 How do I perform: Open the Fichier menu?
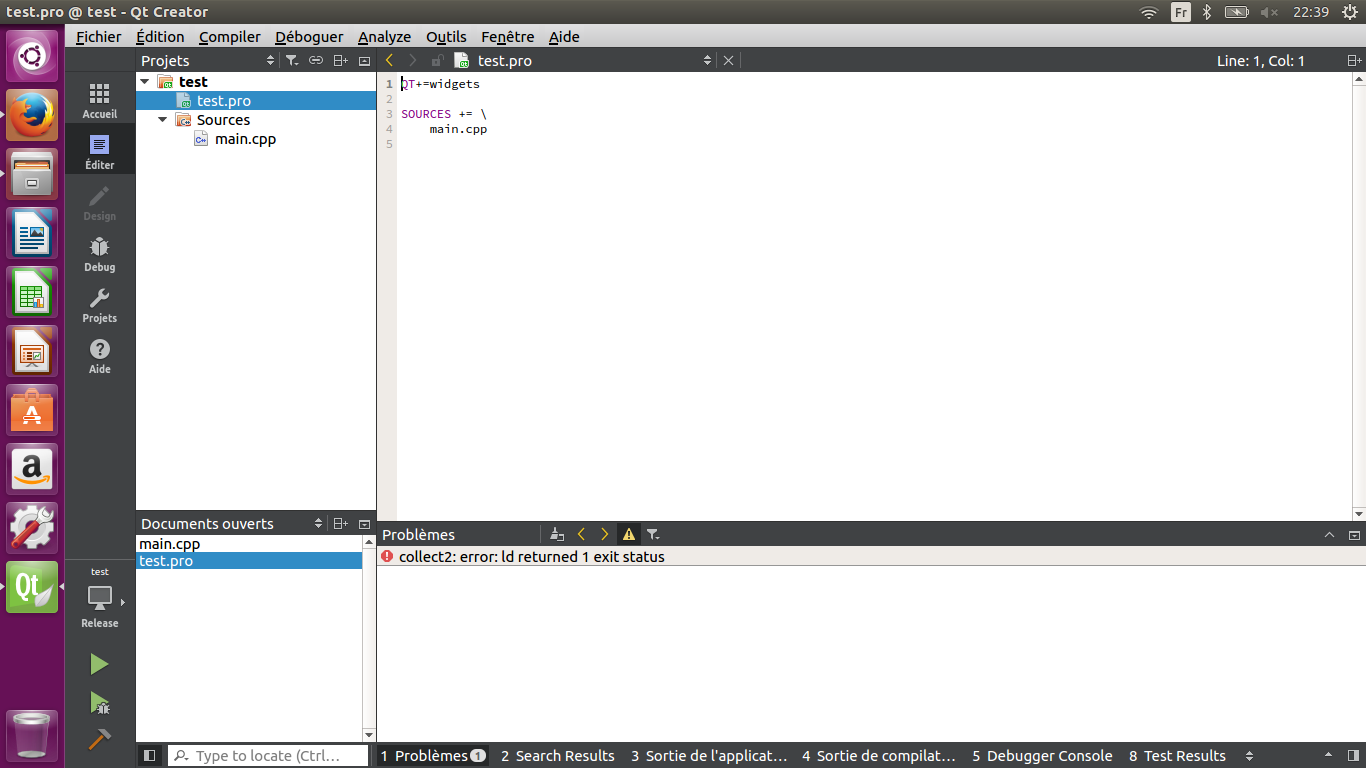(98, 37)
